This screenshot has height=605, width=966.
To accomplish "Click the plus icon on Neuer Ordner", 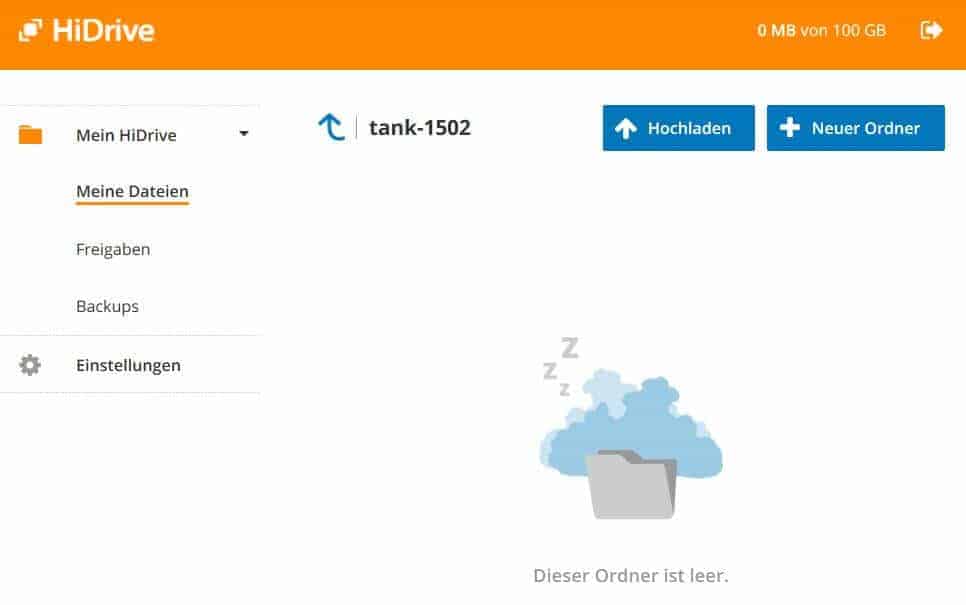I will (x=789, y=128).
